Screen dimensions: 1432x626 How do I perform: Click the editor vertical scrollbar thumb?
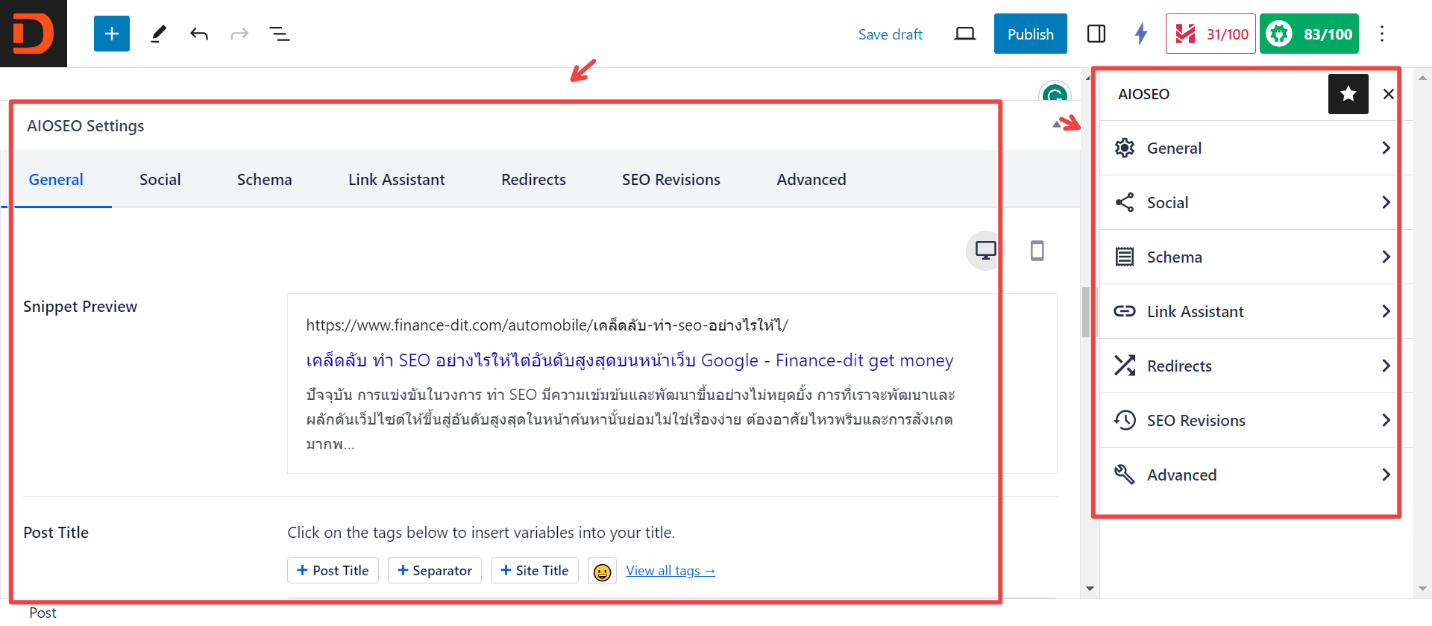pos(1087,312)
